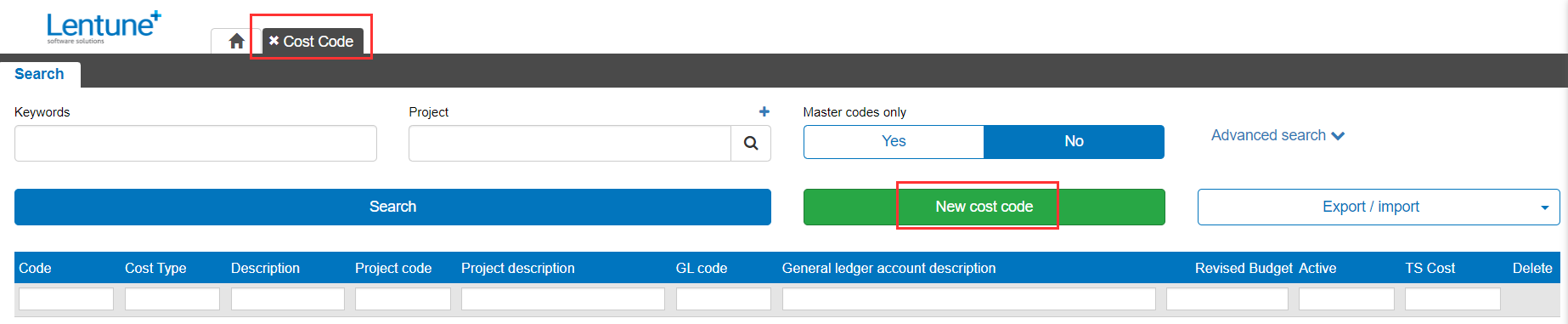Focus the Keywords input field
The image size is (1568, 324).
coord(195,143)
